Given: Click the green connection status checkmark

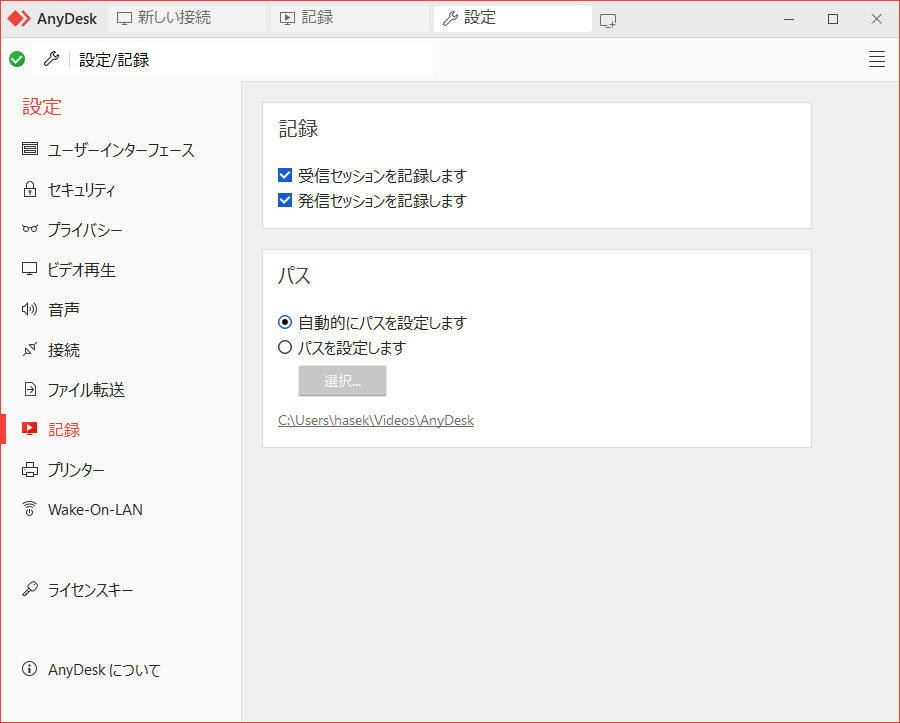Looking at the screenshot, I should (x=17, y=59).
